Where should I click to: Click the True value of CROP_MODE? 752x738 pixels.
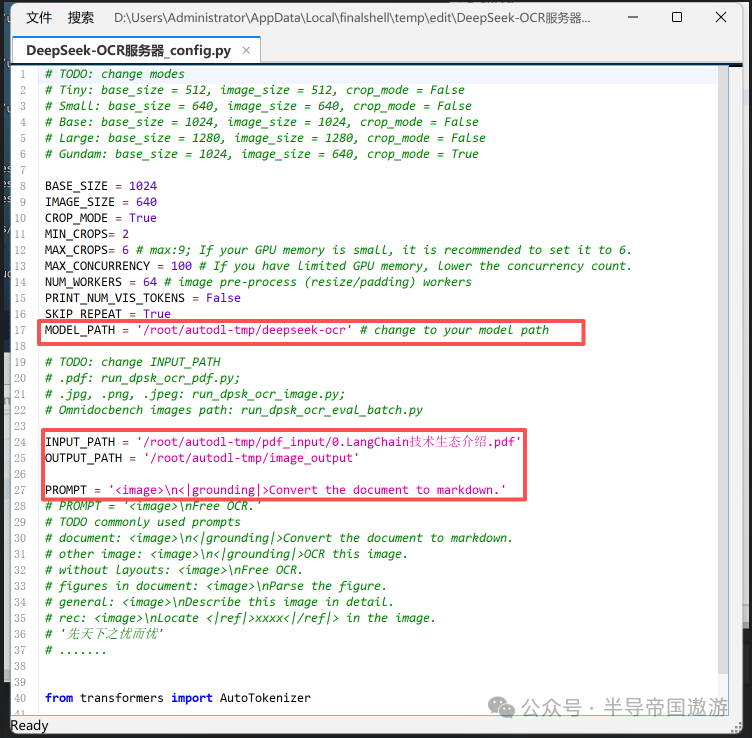tap(143, 218)
